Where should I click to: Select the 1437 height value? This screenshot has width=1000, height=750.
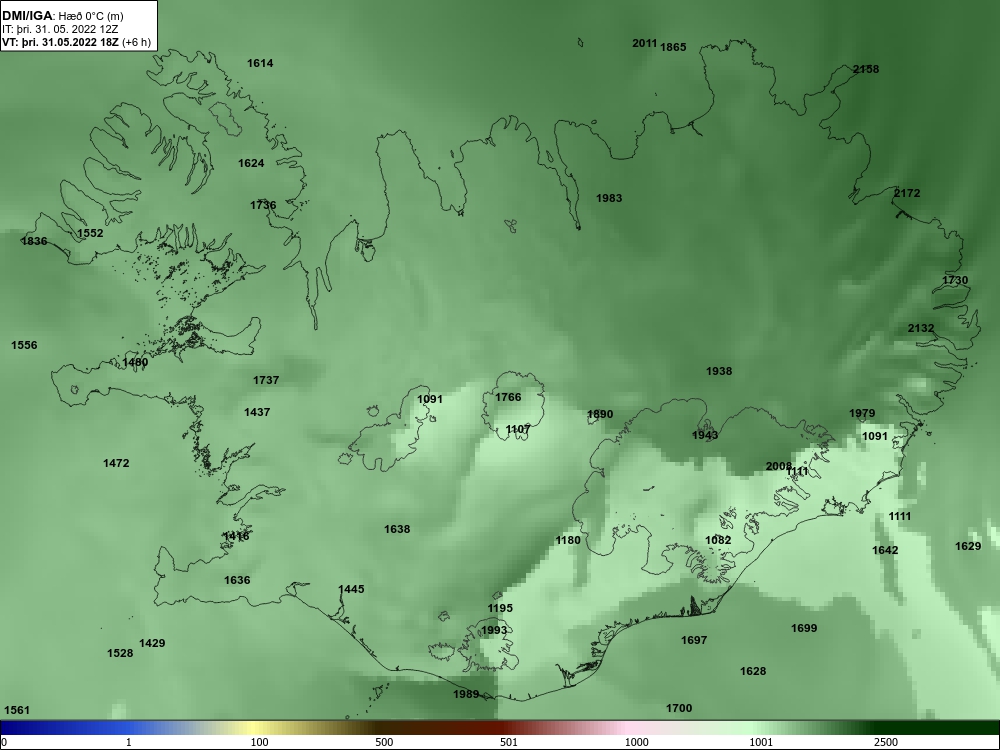click(x=257, y=413)
